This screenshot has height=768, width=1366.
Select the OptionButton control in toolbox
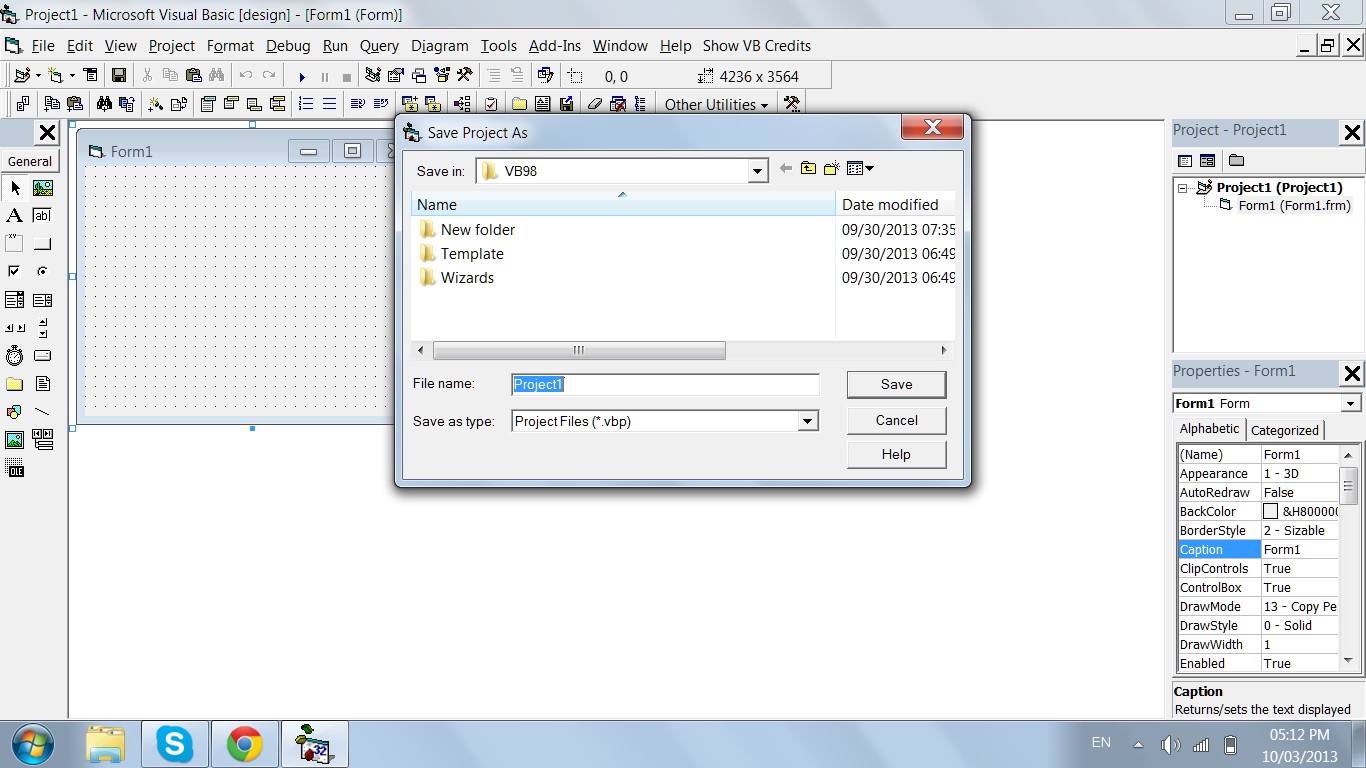click(x=42, y=271)
